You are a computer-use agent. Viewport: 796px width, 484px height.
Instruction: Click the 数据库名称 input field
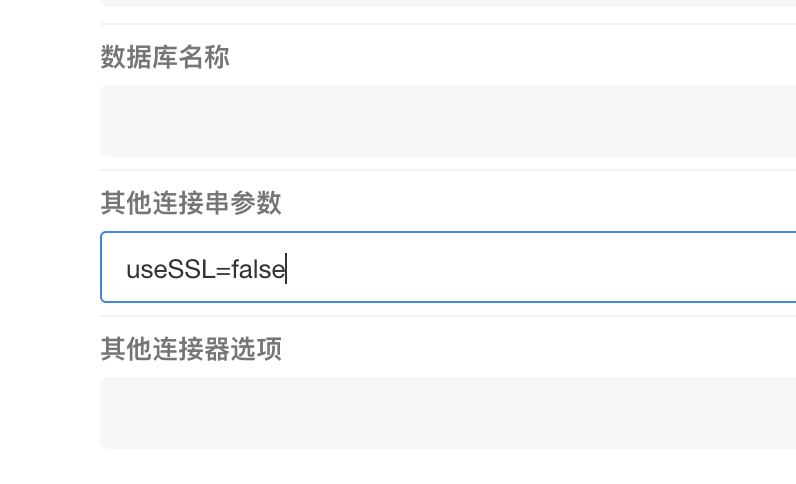click(x=448, y=121)
